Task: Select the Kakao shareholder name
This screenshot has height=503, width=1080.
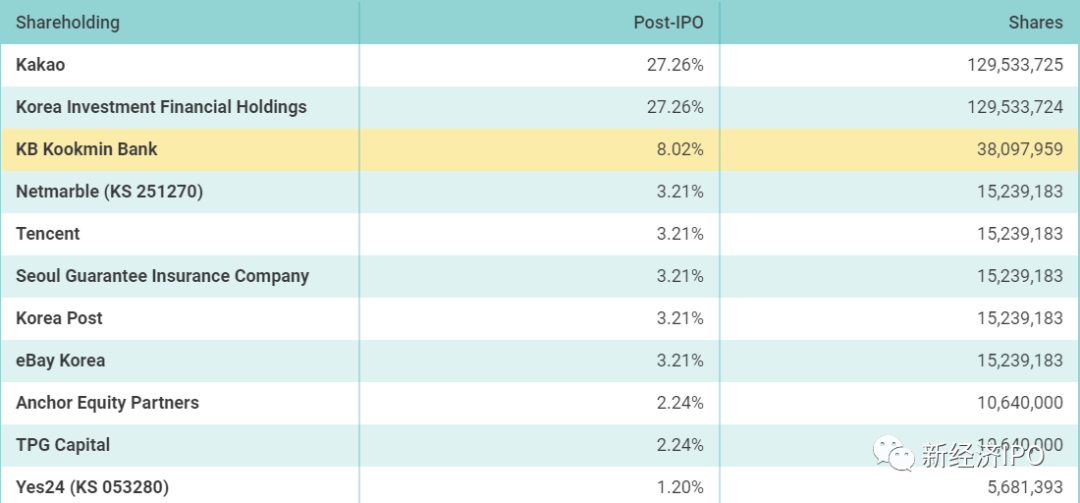Action: click(40, 65)
